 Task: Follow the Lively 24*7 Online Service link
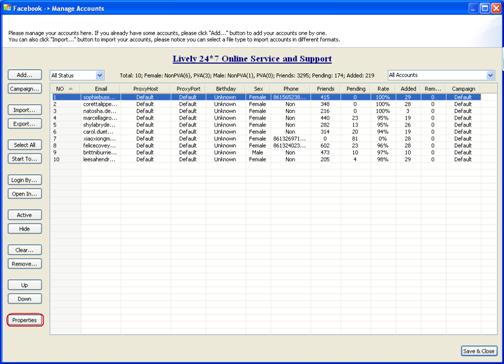[x=252, y=59]
